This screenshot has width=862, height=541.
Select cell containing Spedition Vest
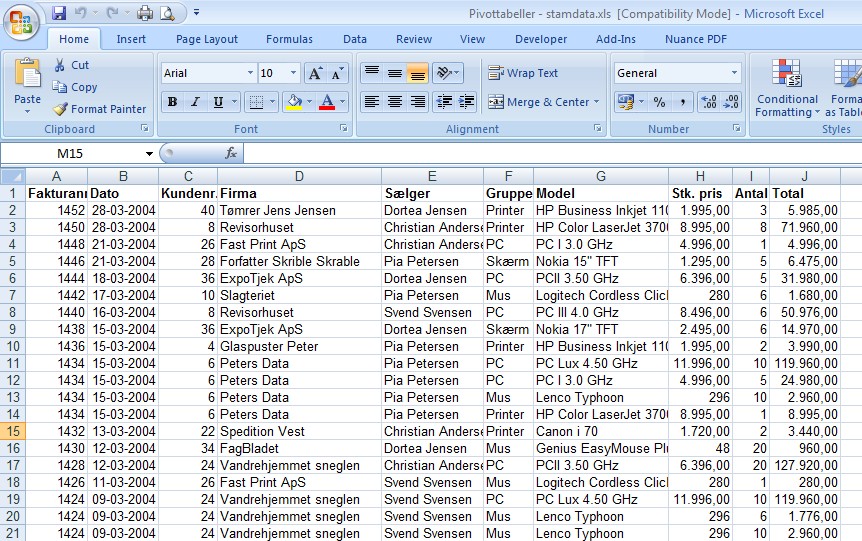pos(299,431)
